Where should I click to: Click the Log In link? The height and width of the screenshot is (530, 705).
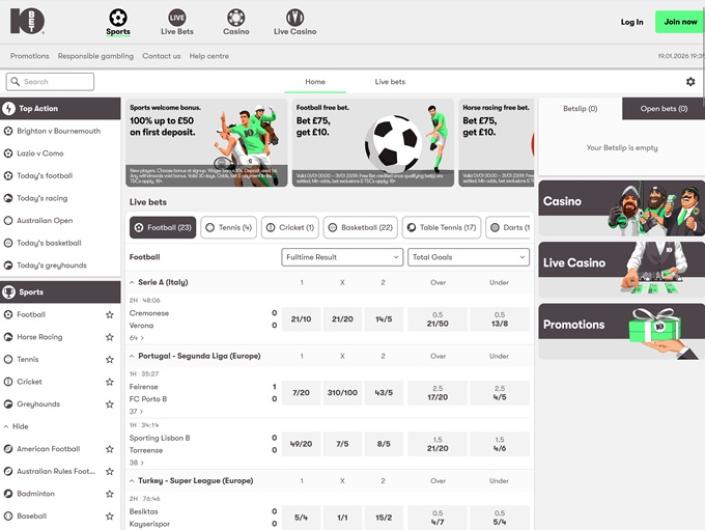pyautogui.click(x=632, y=22)
